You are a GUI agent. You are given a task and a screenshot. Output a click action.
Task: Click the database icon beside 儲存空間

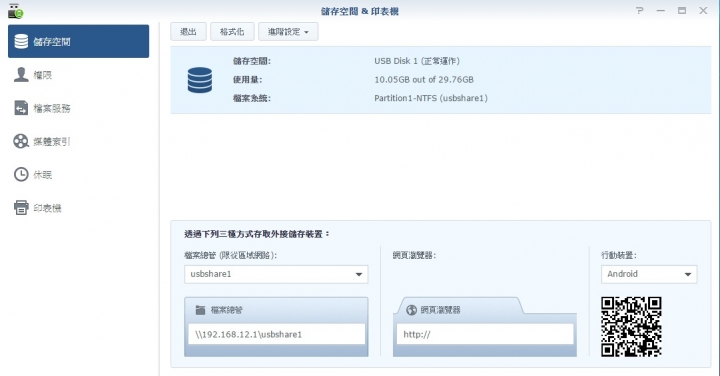[21, 41]
